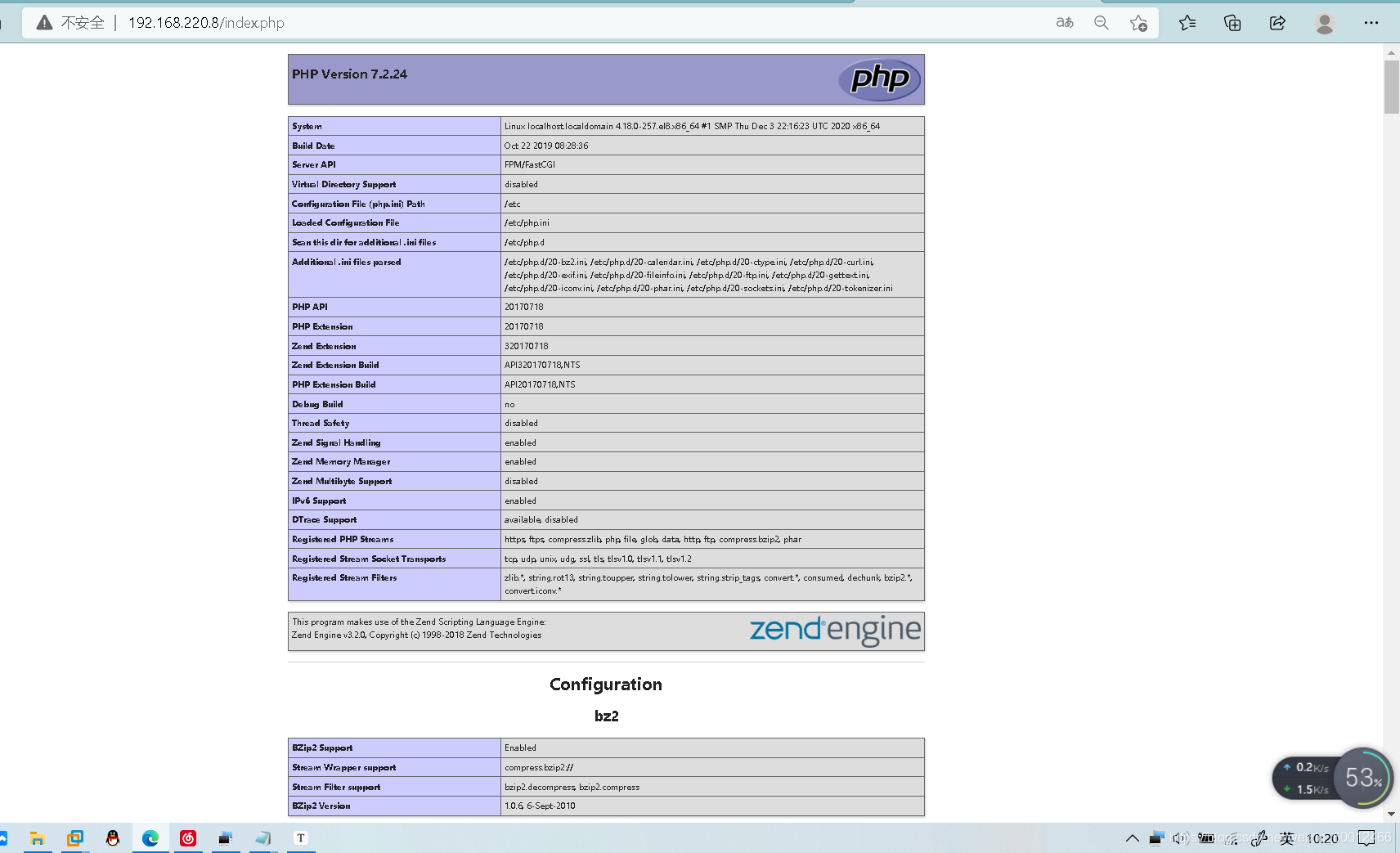1400x853 pixels.
Task: Click the IPv6 Support row label
Action: (x=319, y=501)
